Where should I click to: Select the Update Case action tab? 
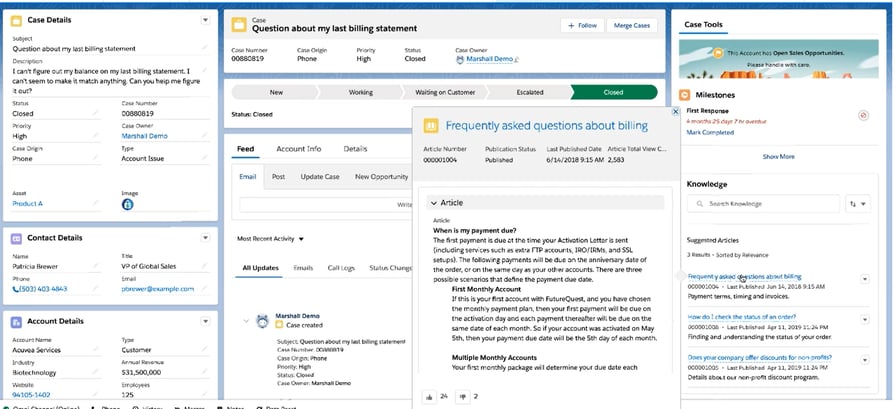pos(320,177)
